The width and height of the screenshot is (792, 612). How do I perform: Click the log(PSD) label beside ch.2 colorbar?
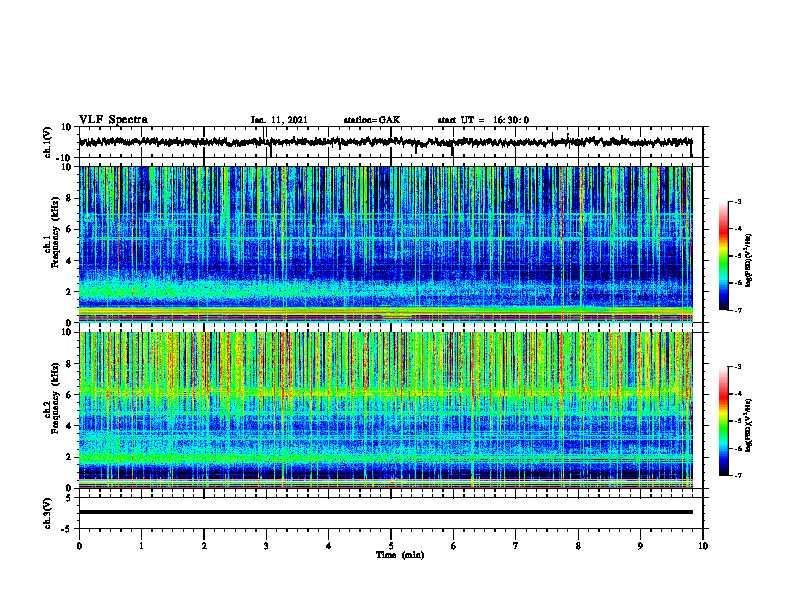pyautogui.click(x=749, y=423)
